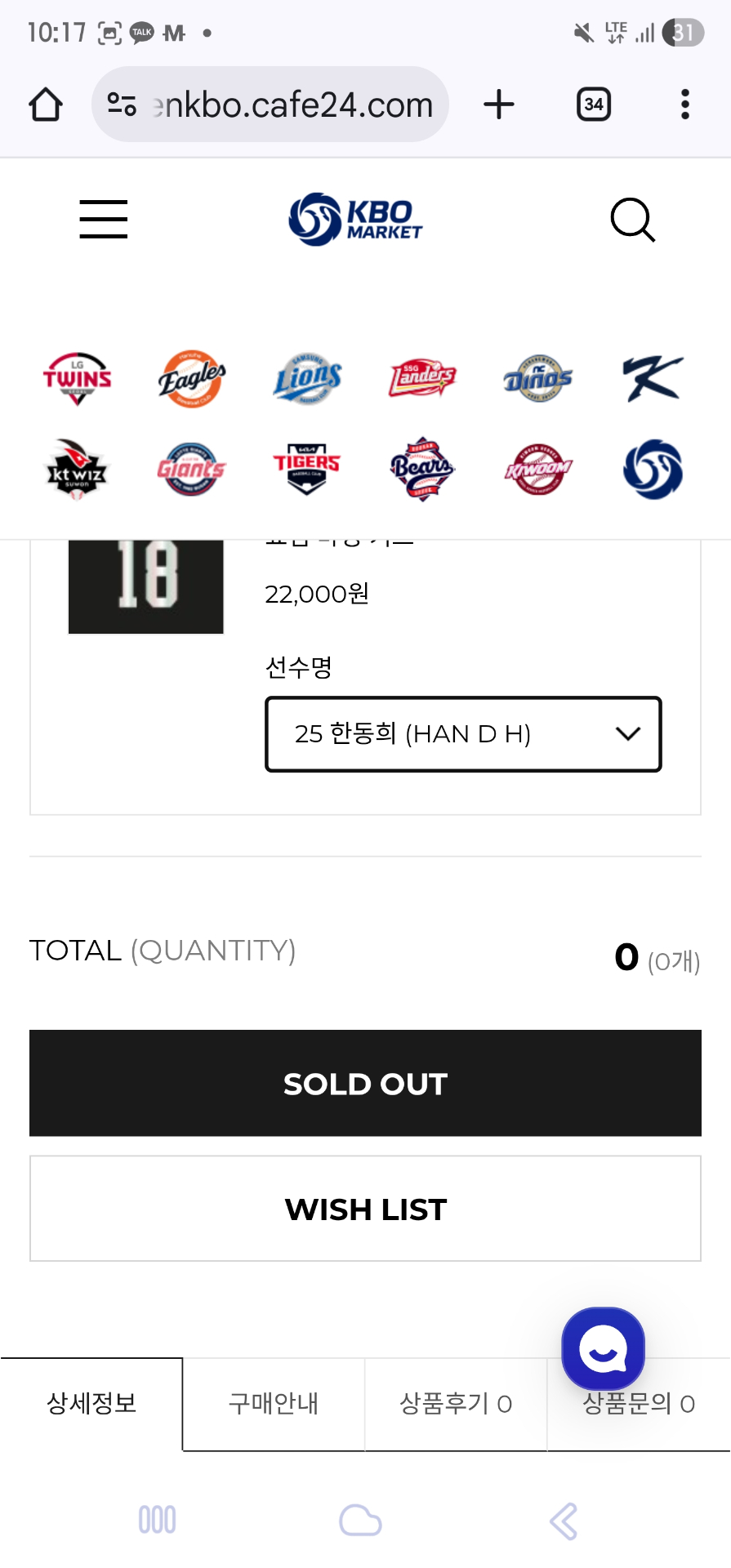Switch to the 구매안내 tab
731x1568 pixels.
tap(274, 1404)
